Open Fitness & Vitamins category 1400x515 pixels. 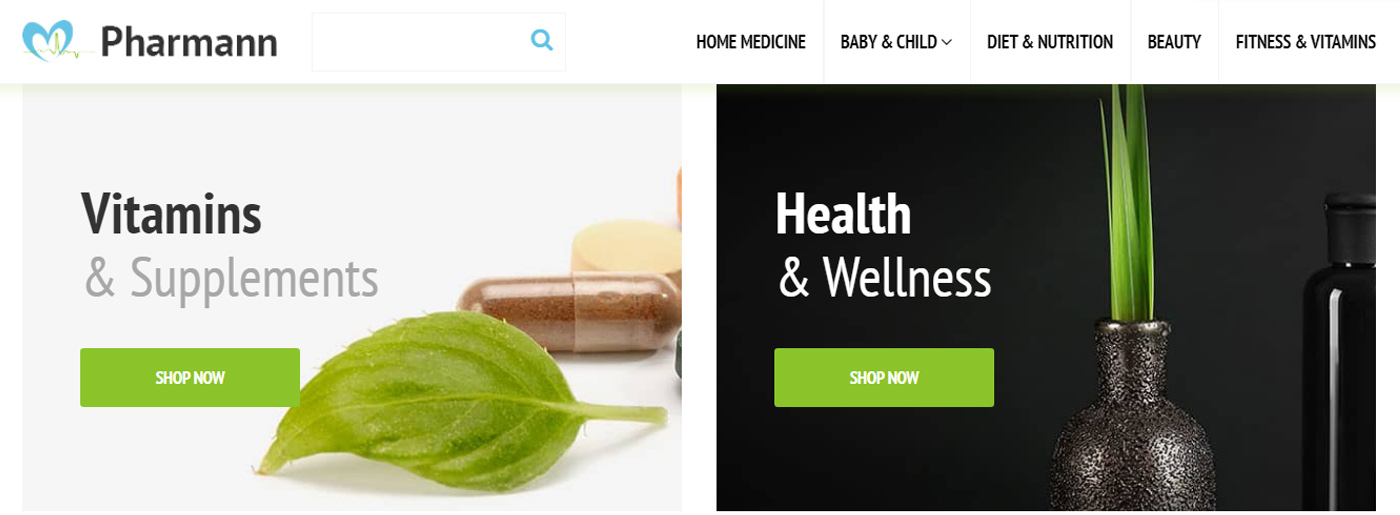1306,42
